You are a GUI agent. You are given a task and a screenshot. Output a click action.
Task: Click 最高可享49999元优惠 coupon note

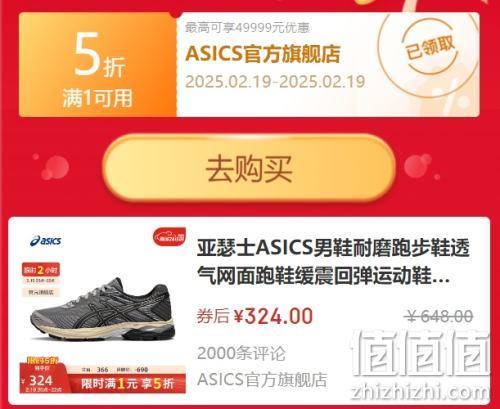pyautogui.click(x=247, y=28)
